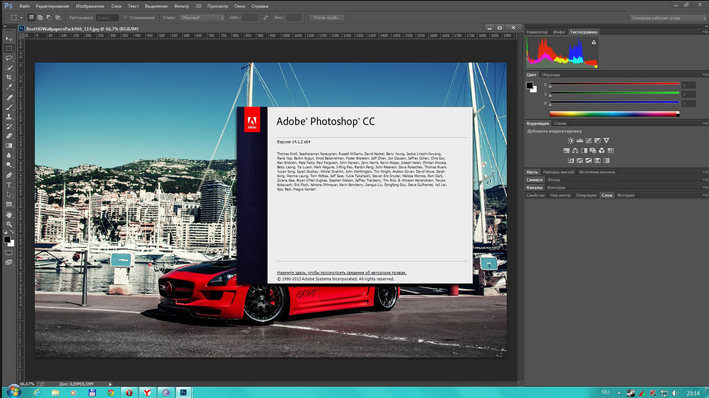Select the Dodge tool
709x398 pixels.
(9, 165)
